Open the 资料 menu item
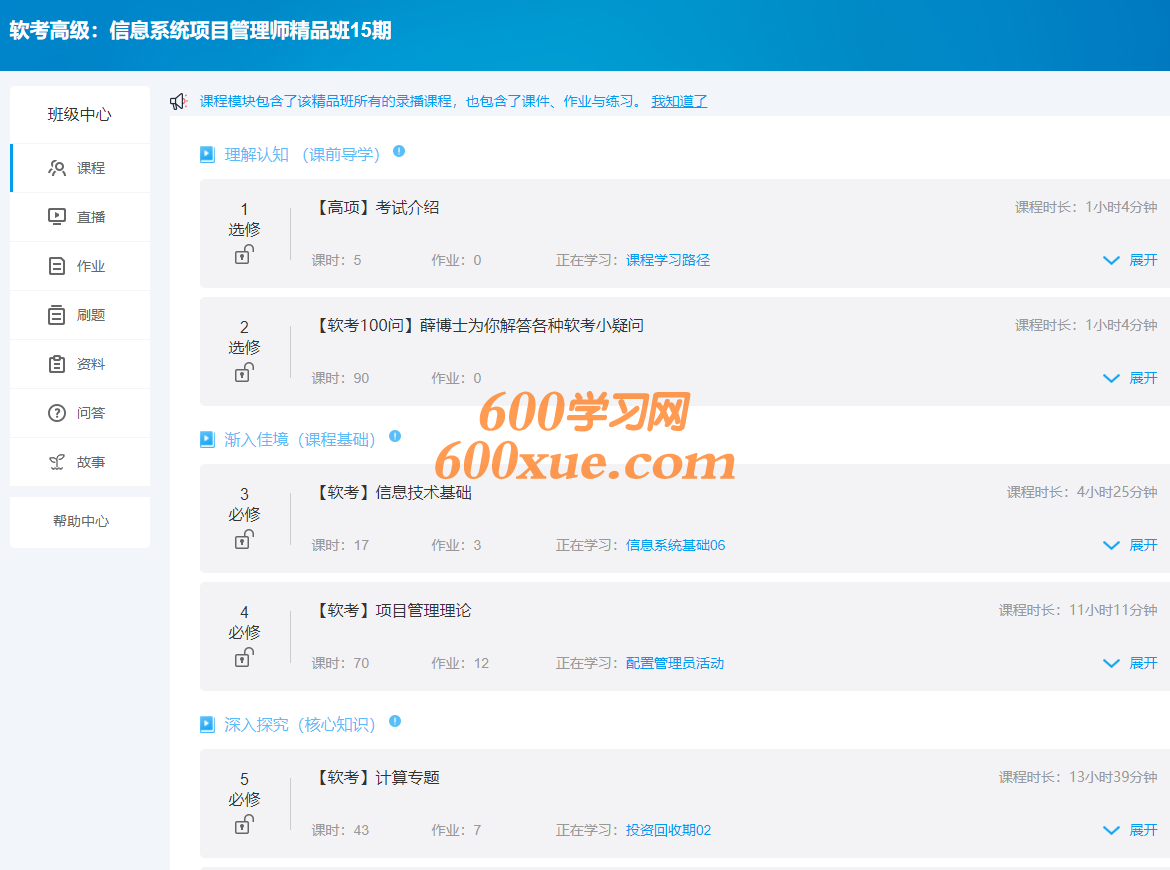The width and height of the screenshot is (1170, 870). click(80, 364)
